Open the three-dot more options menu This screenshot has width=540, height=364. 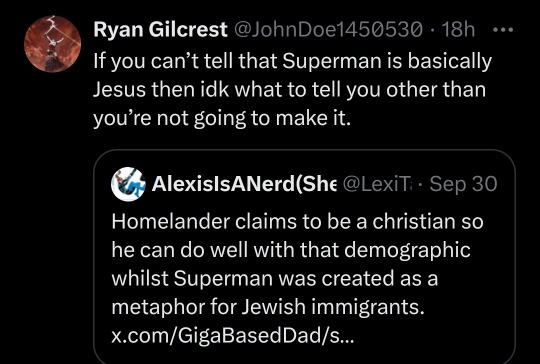[503, 30]
